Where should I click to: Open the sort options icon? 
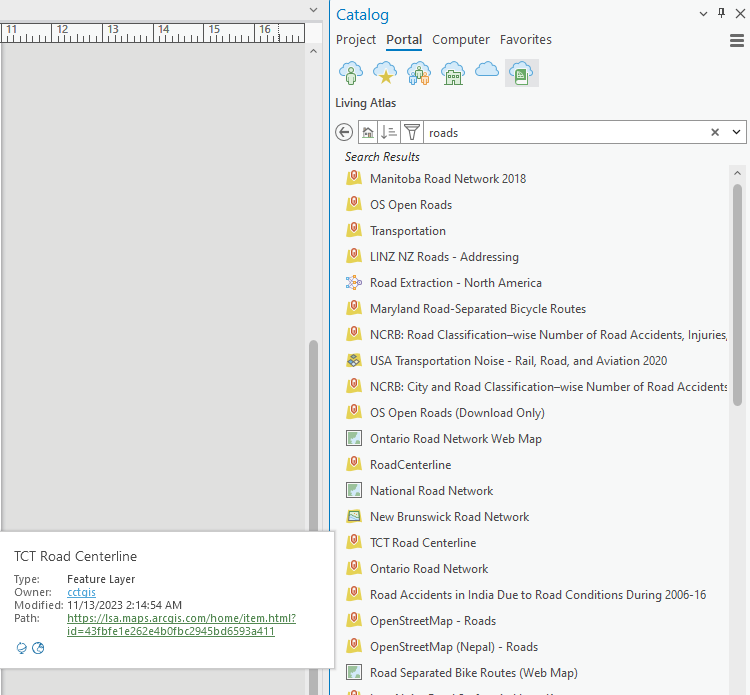(x=389, y=132)
